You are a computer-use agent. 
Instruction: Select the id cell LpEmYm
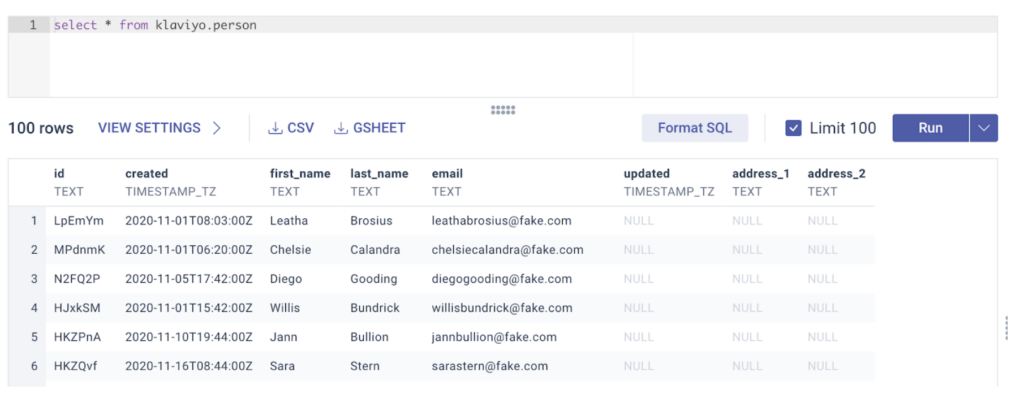coord(78,221)
